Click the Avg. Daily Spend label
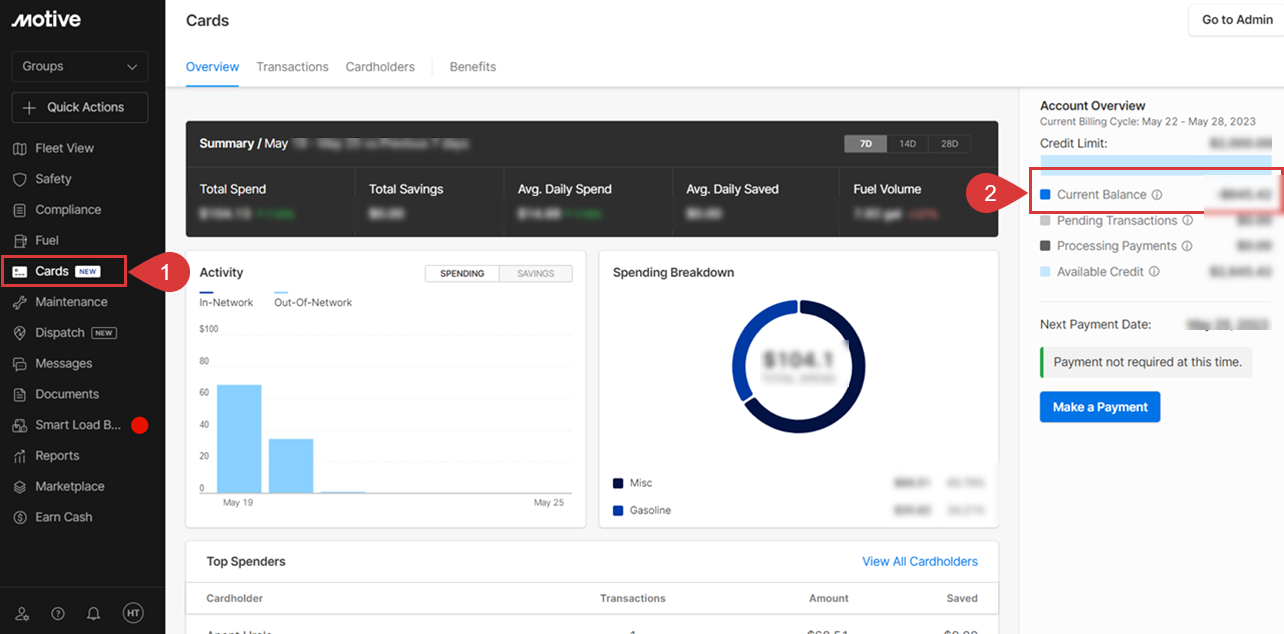The image size is (1284, 634). click(x=565, y=189)
